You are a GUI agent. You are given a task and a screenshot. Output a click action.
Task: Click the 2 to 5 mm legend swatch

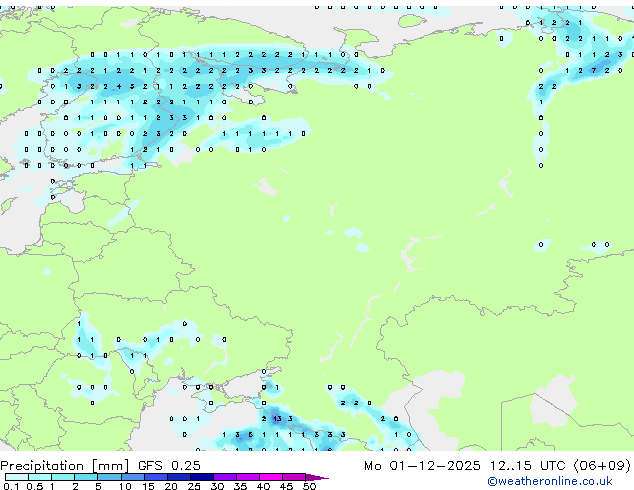point(86,477)
